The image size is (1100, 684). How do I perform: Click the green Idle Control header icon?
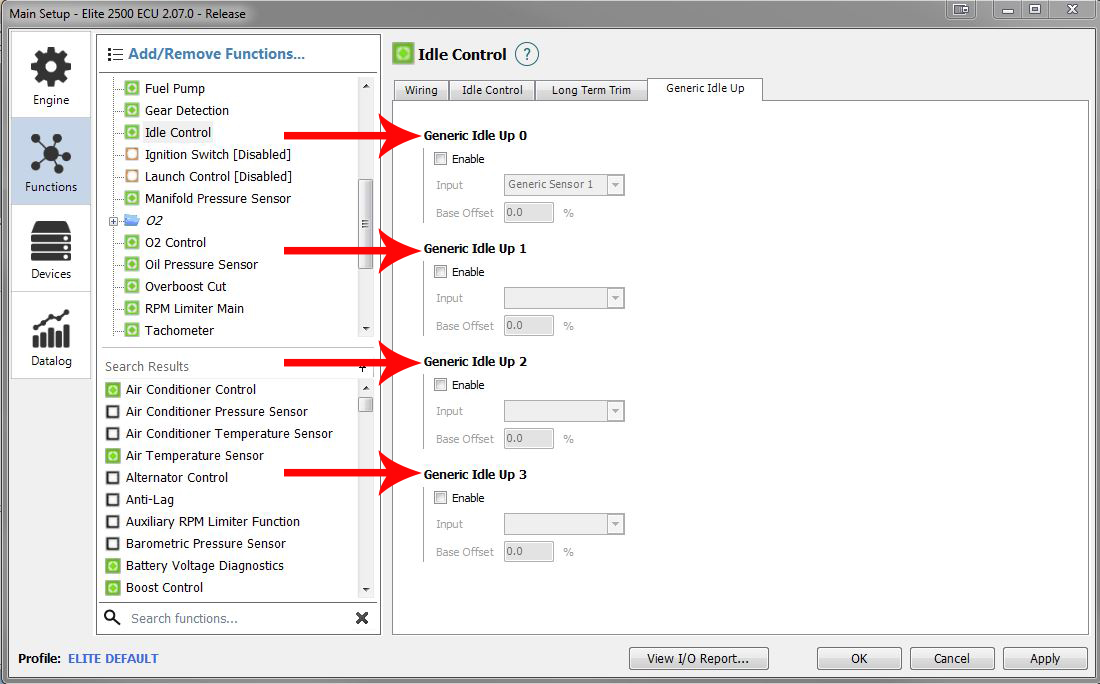pyautogui.click(x=403, y=53)
